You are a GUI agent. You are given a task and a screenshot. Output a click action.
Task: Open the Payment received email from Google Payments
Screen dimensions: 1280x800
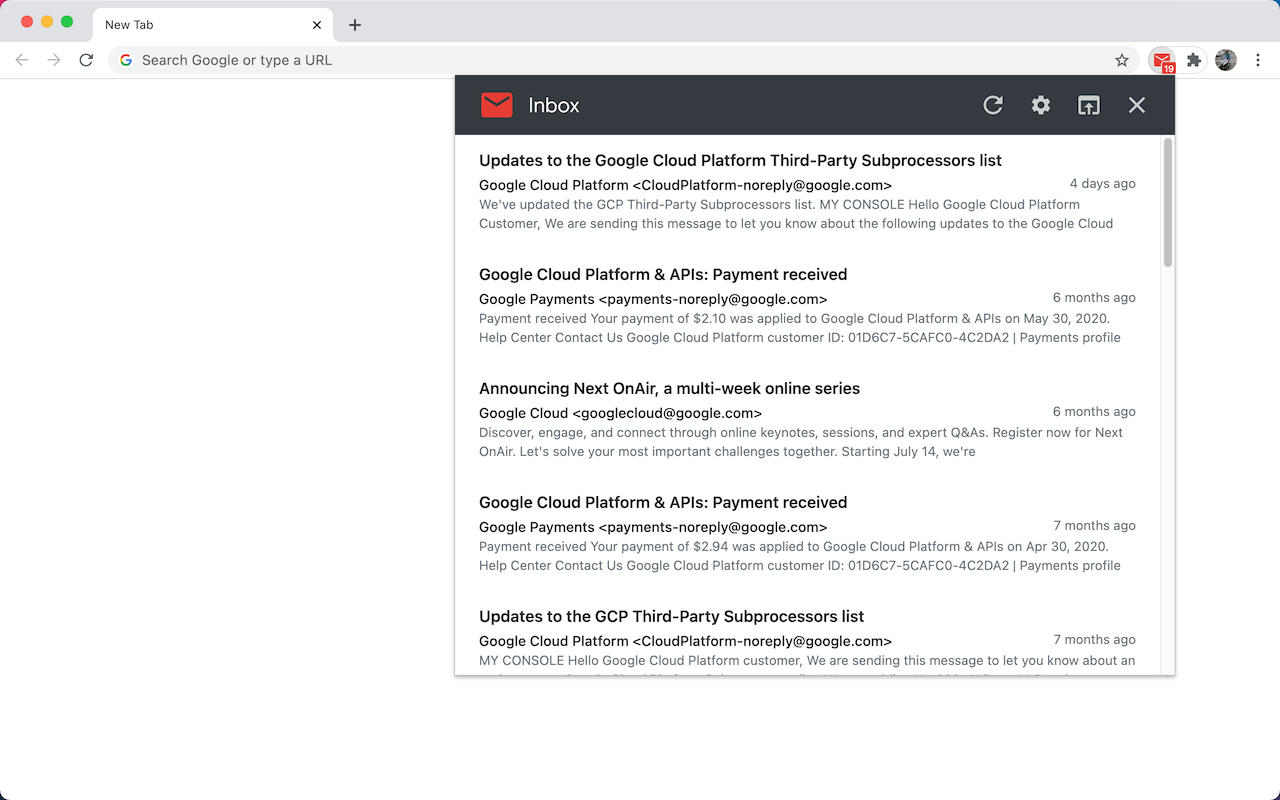(662, 274)
